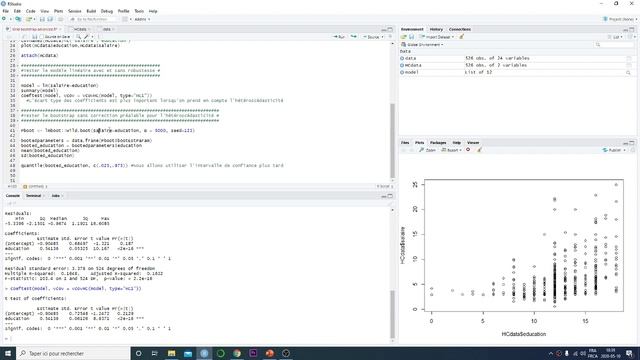Open the File menu
The width and height of the screenshot is (640, 360).
6,11
